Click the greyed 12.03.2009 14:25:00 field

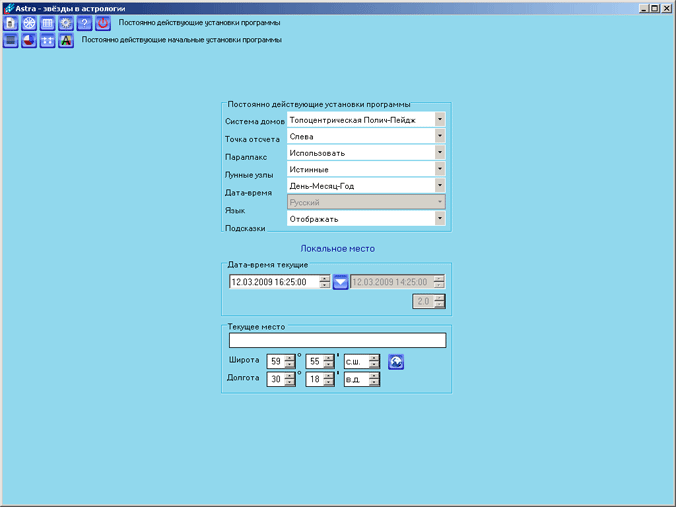(397, 282)
